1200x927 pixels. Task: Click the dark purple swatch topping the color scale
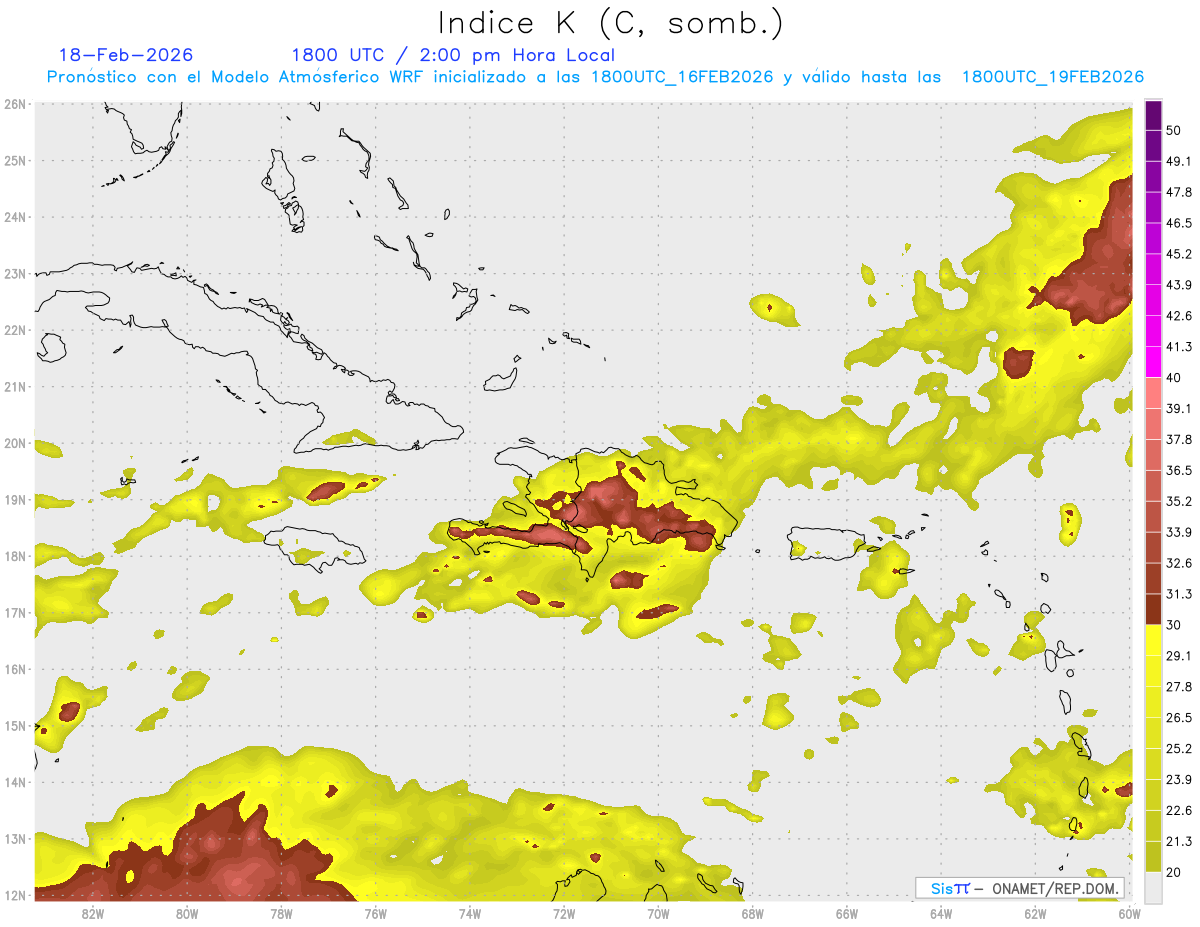(x=1153, y=115)
